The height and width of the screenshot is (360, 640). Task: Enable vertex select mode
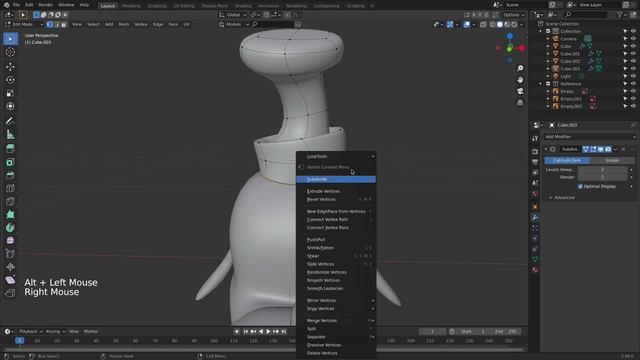pyautogui.click(x=50, y=24)
